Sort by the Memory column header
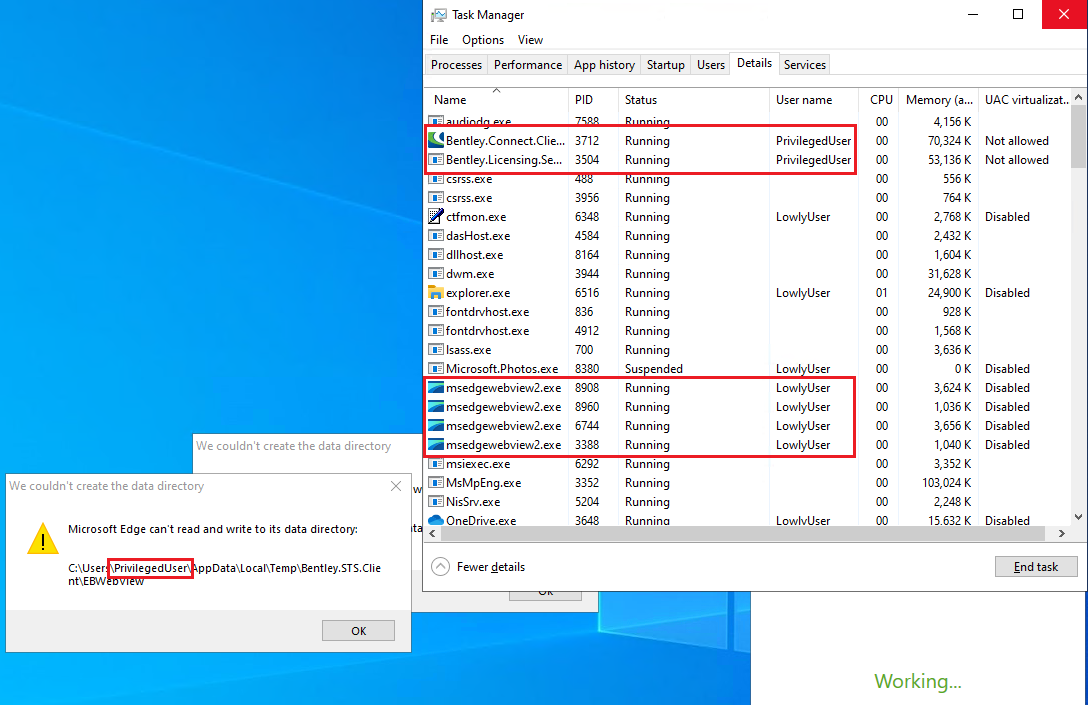This screenshot has height=705, width=1088. [x=938, y=100]
